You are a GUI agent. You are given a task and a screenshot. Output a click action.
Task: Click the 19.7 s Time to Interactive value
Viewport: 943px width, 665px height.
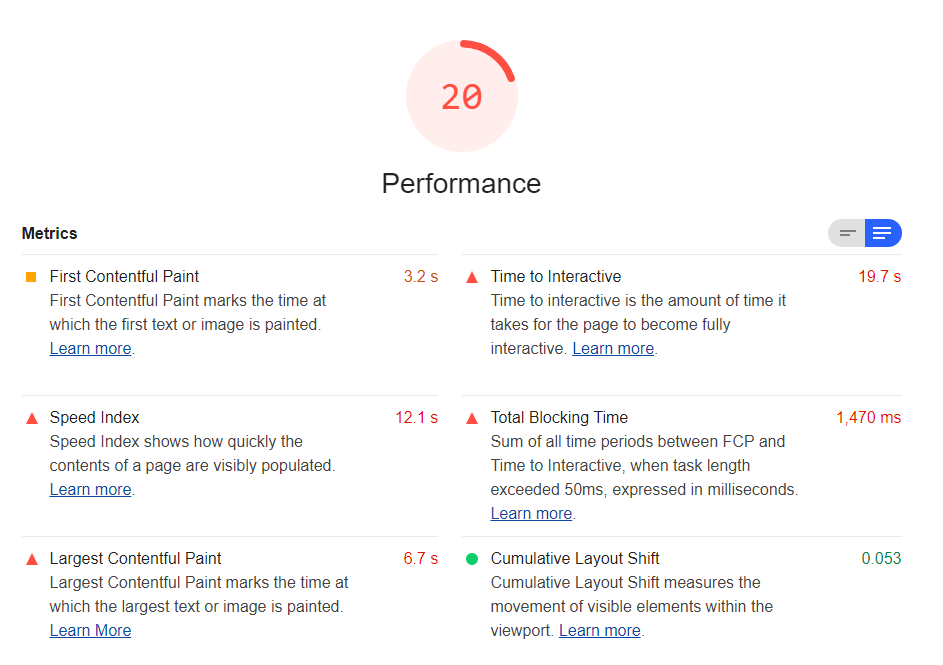coord(878,276)
